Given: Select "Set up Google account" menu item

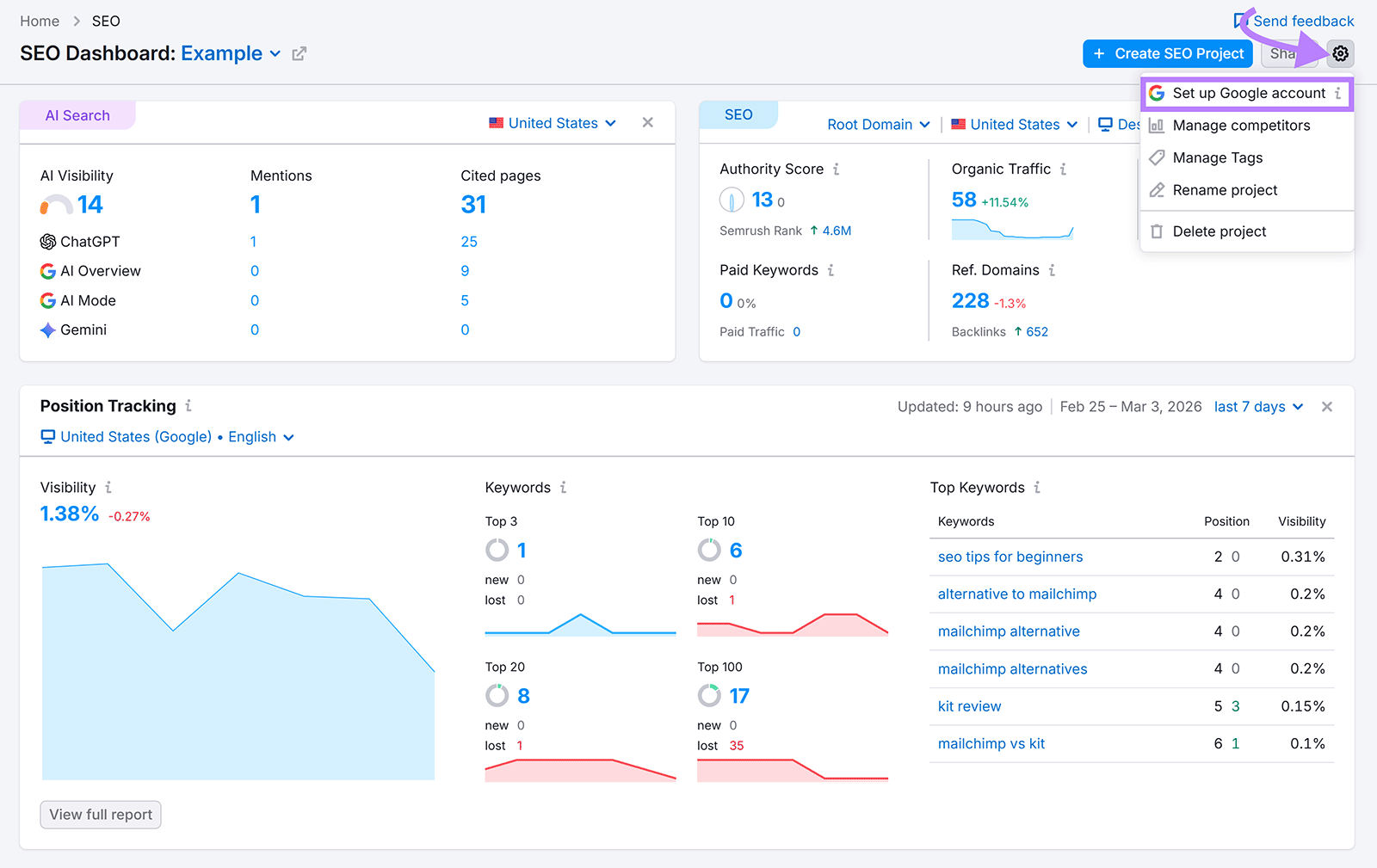Looking at the screenshot, I should 1247,93.
